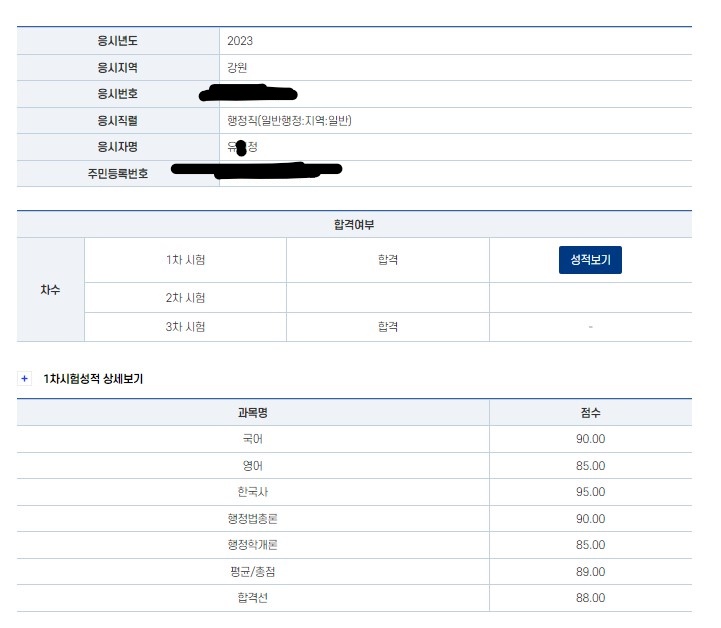Click the 한국사 score 95.00
721x628 pixels.
(590, 492)
